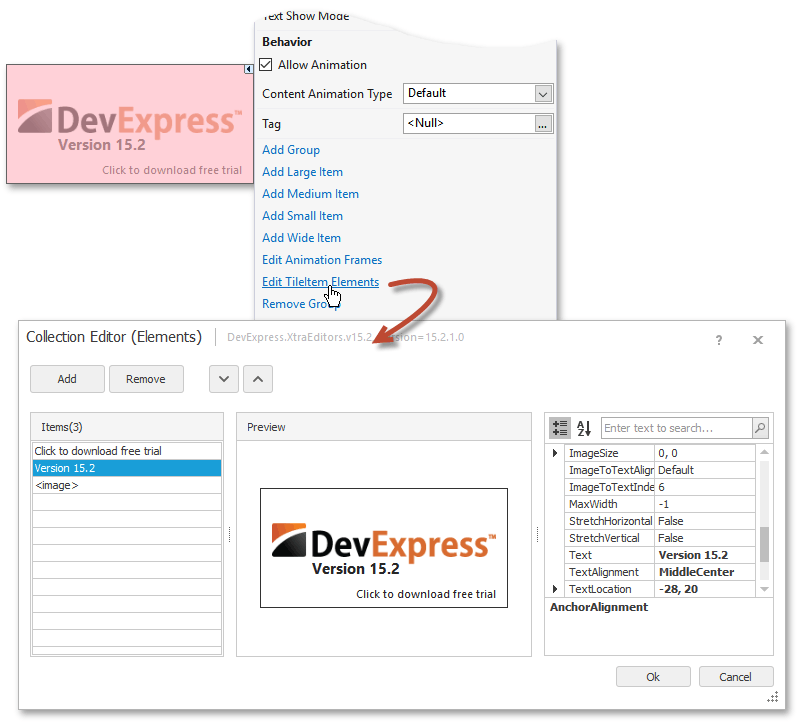
Task: Click the dialog resize grip
Action: pyautogui.click(x=773, y=697)
